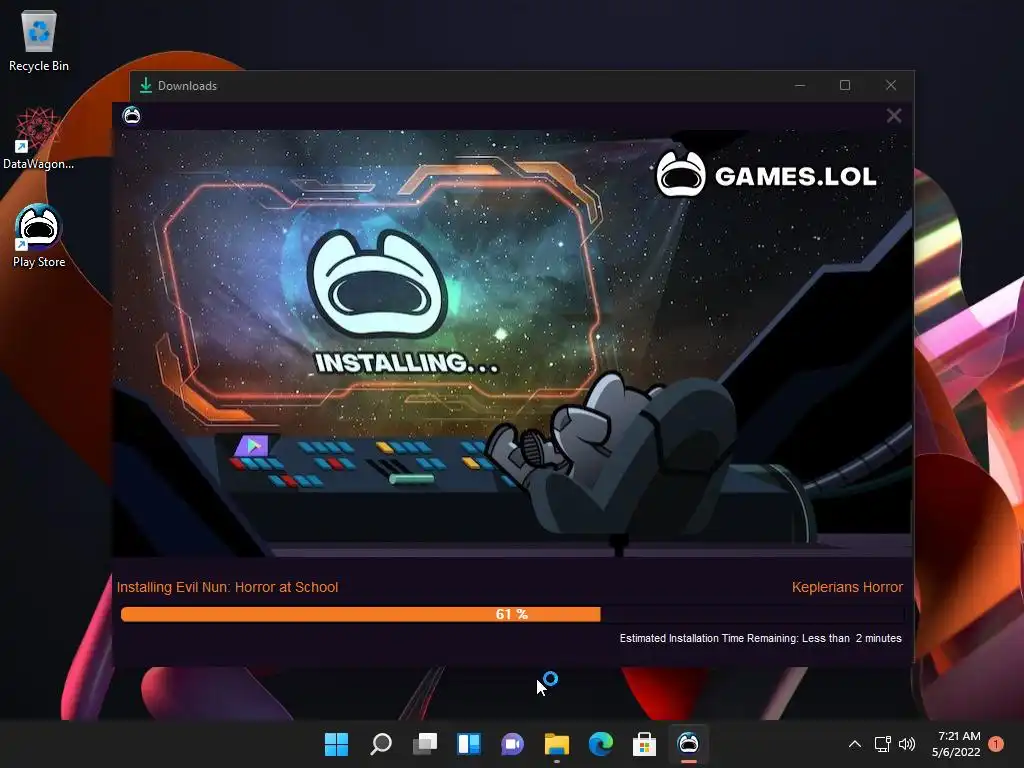Viewport: 1024px width, 768px height.
Task: Click 'Installing Evil Nun: Horror at School' text
Action: tap(227, 586)
